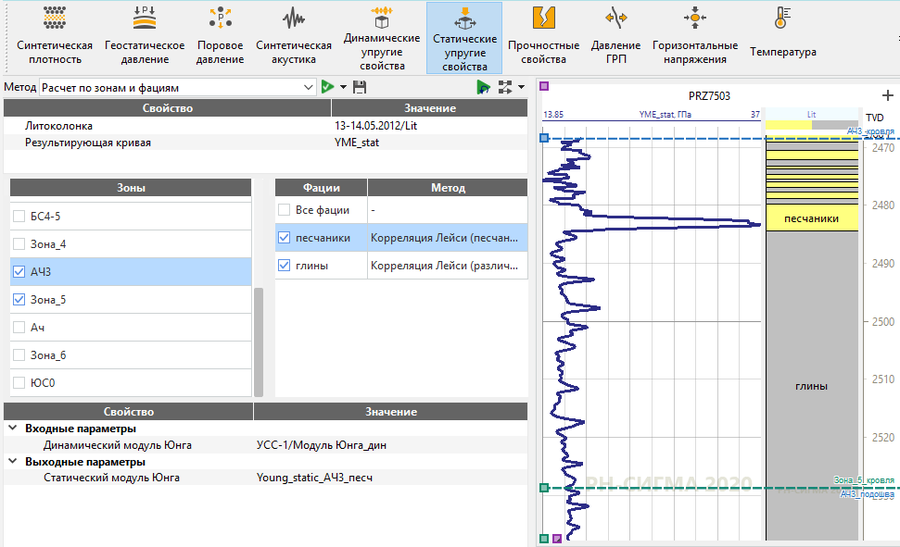Open Pore pressure (Поровое давление) tool
The height and width of the screenshot is (547, 900).
click(x=220, y=36)
